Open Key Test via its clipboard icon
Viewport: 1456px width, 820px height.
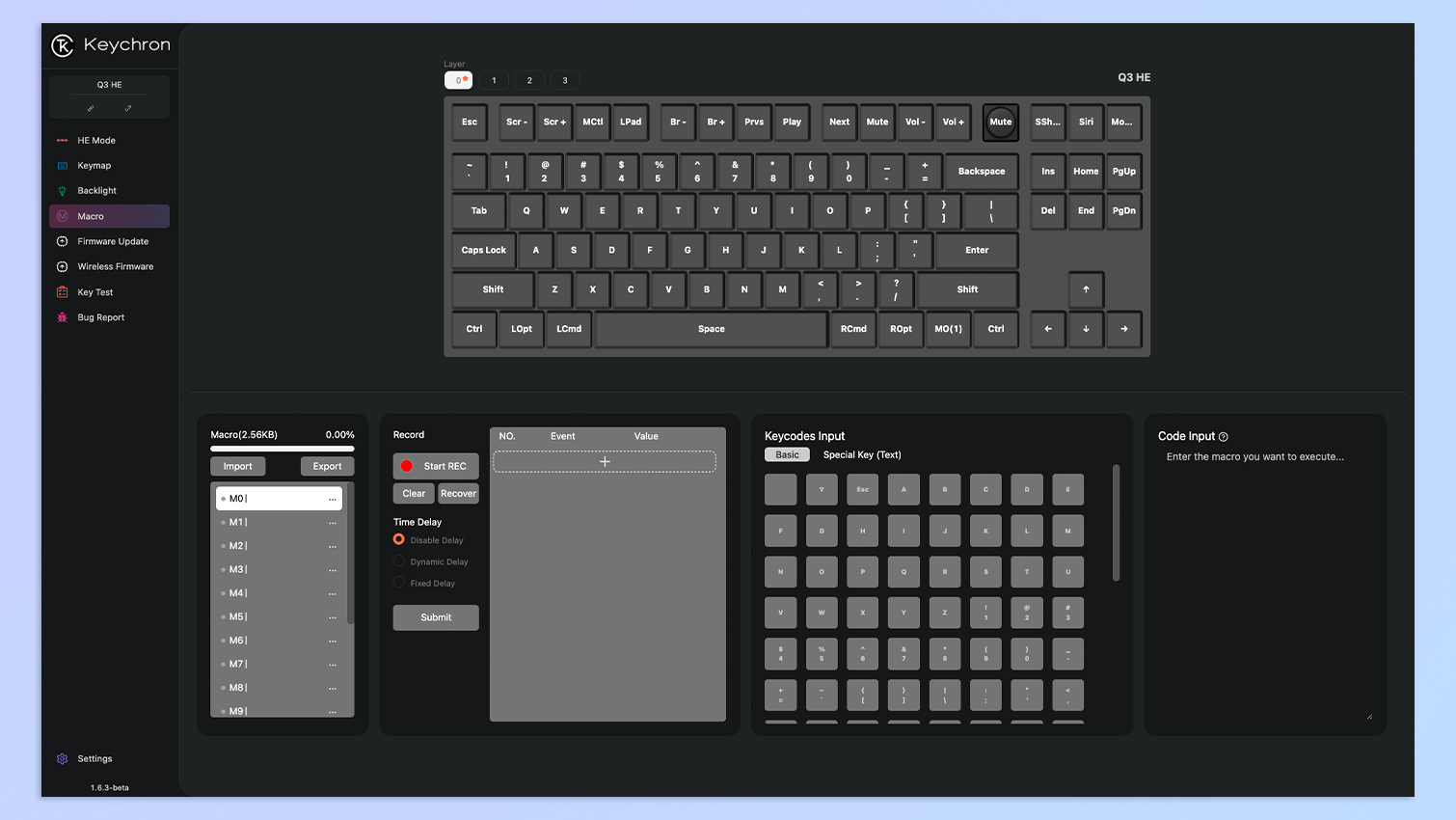(x=63, y=292)
